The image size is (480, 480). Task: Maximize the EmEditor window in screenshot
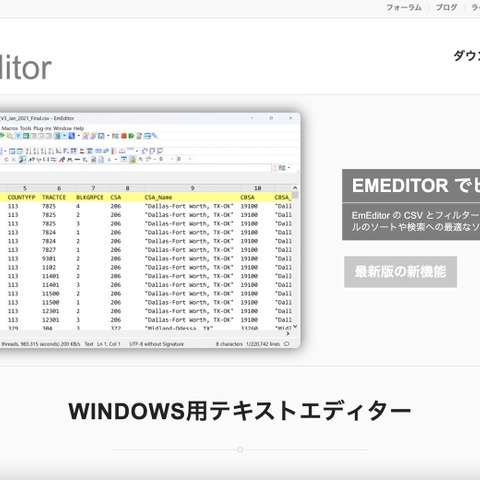pos(271,118)
